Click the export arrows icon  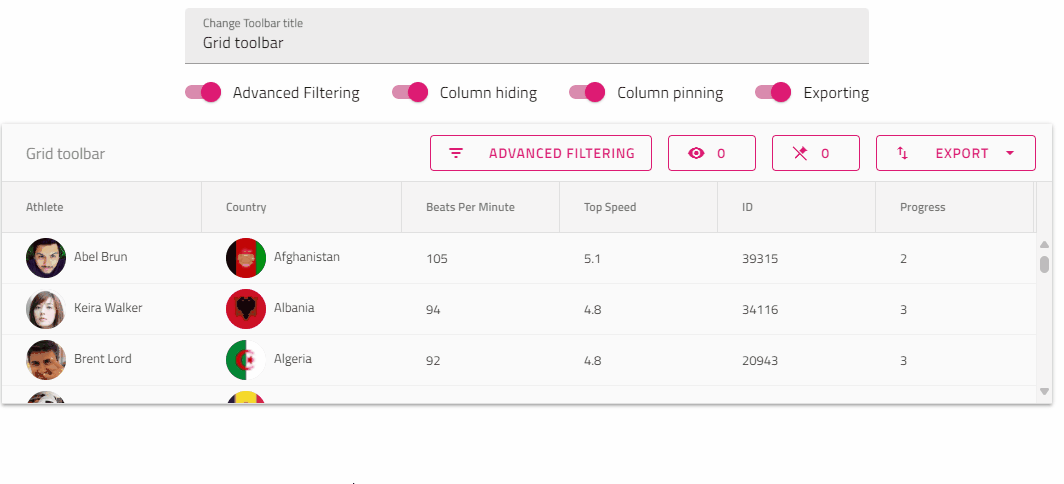pos(902,153)
